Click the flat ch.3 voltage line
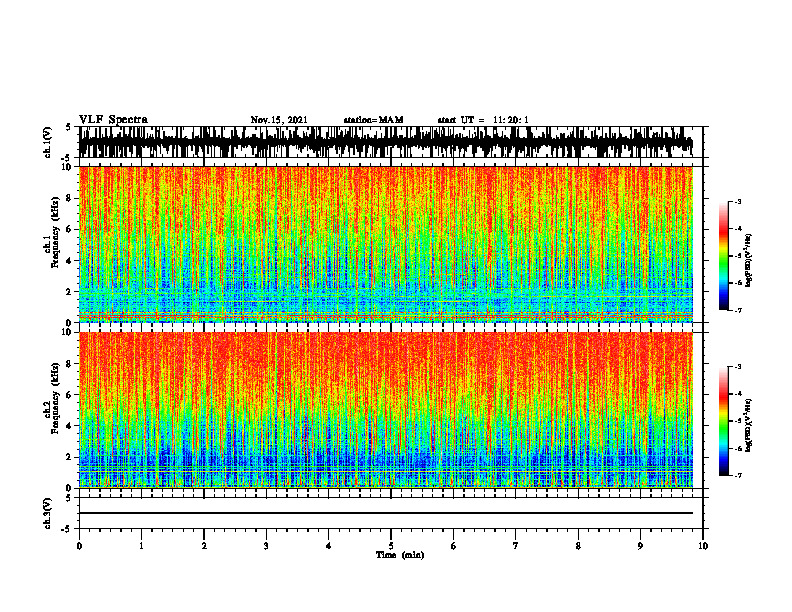Viewport: 792px width, 612px height. (x=386, y=513)
